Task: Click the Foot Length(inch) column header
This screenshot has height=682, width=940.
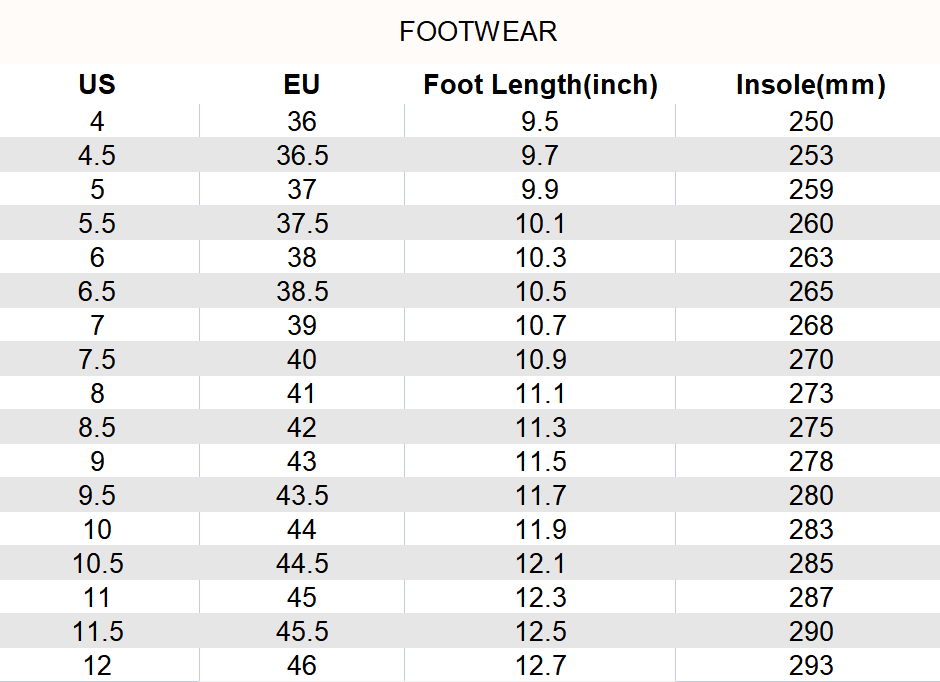Action: (x=540, y=85)
